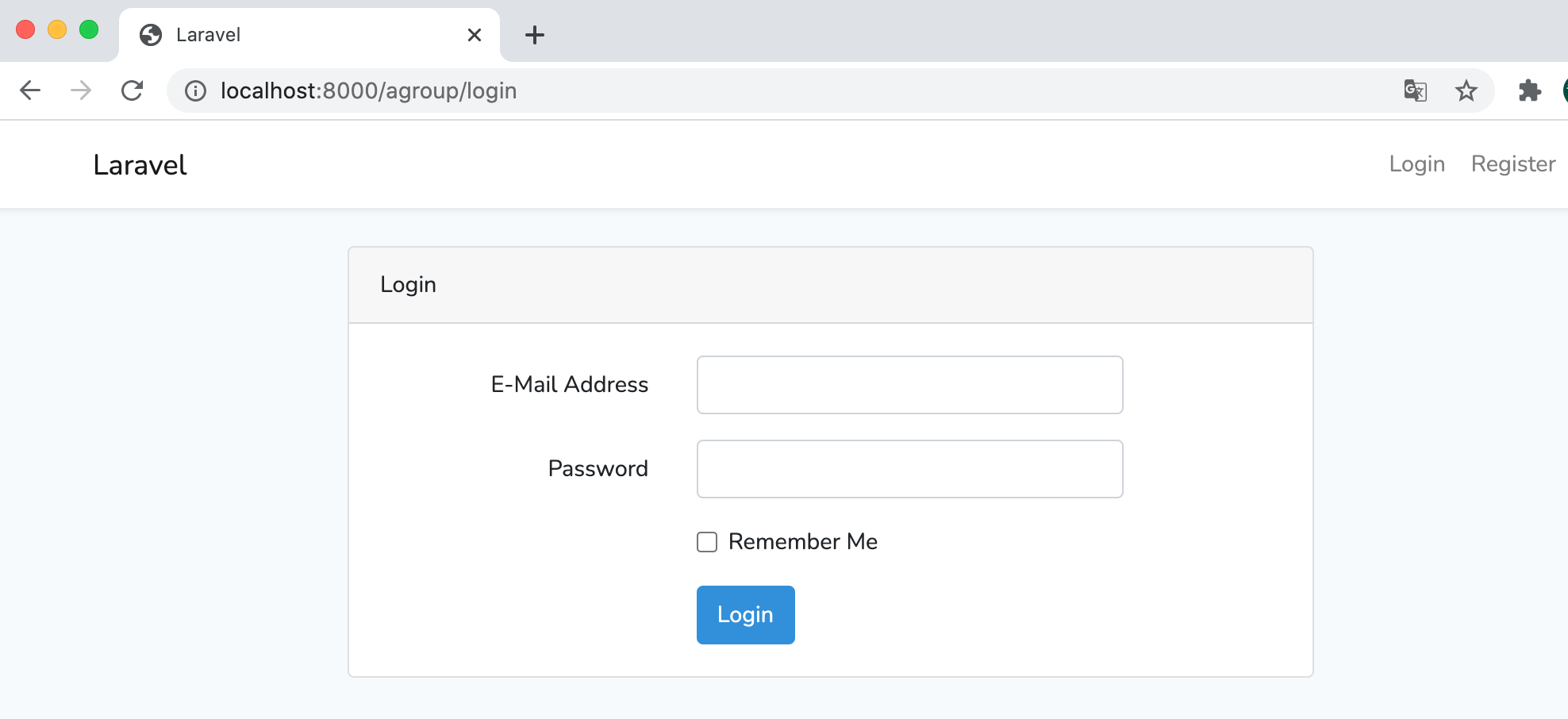
Task: Click the browser back arrow
Action: [x=30, y=90]
